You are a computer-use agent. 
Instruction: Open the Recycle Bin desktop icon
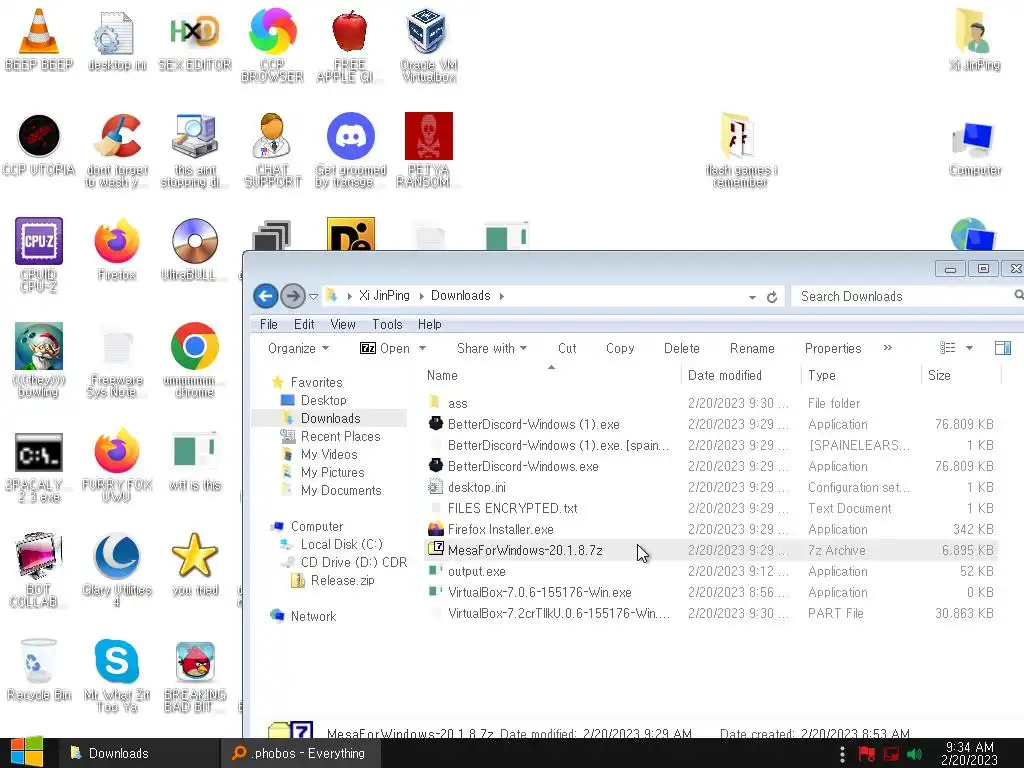[39, 669]
